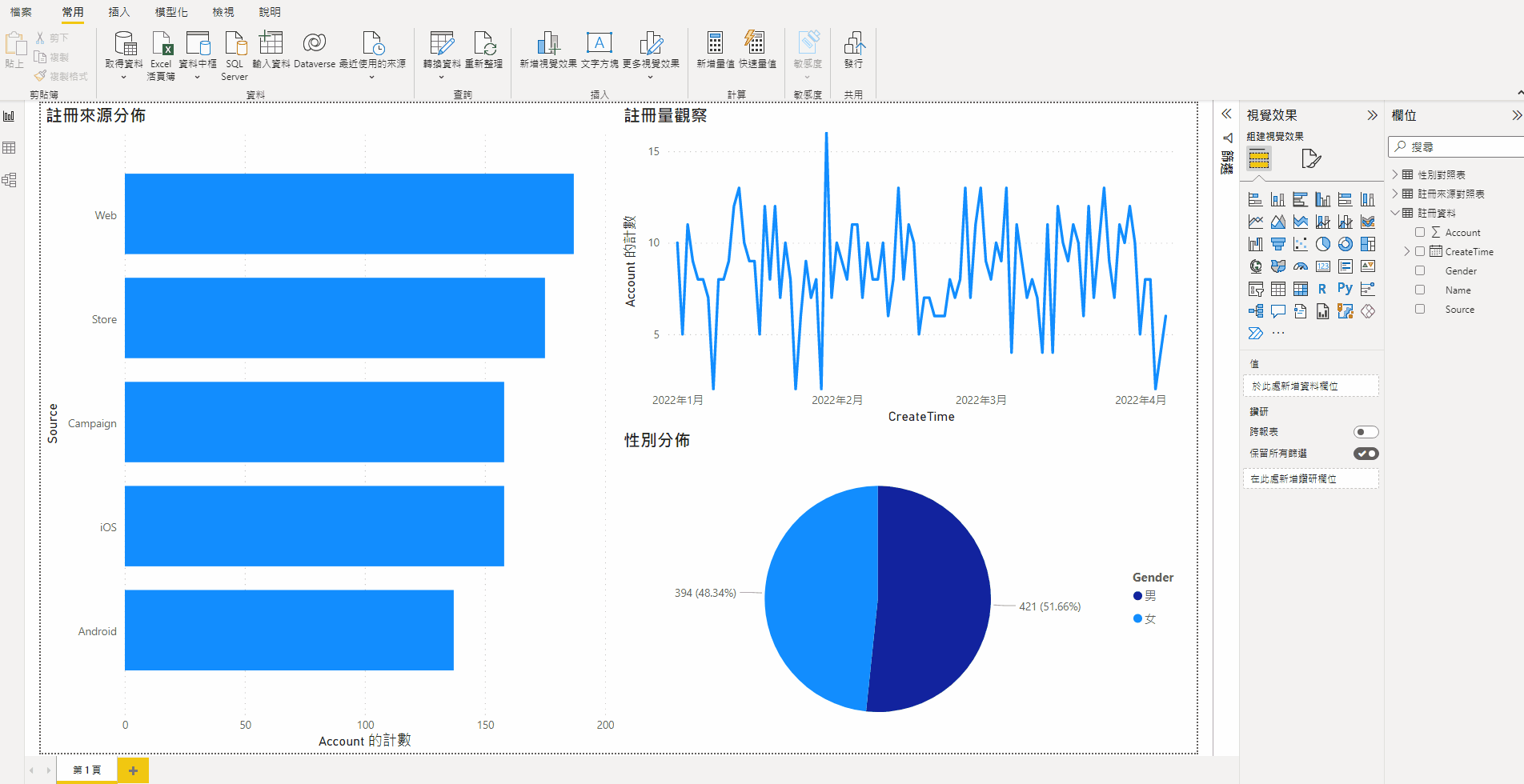Open the format visual paintbrush tab
Viewport: 1524px width, 784px height.
coord(1310,158)
